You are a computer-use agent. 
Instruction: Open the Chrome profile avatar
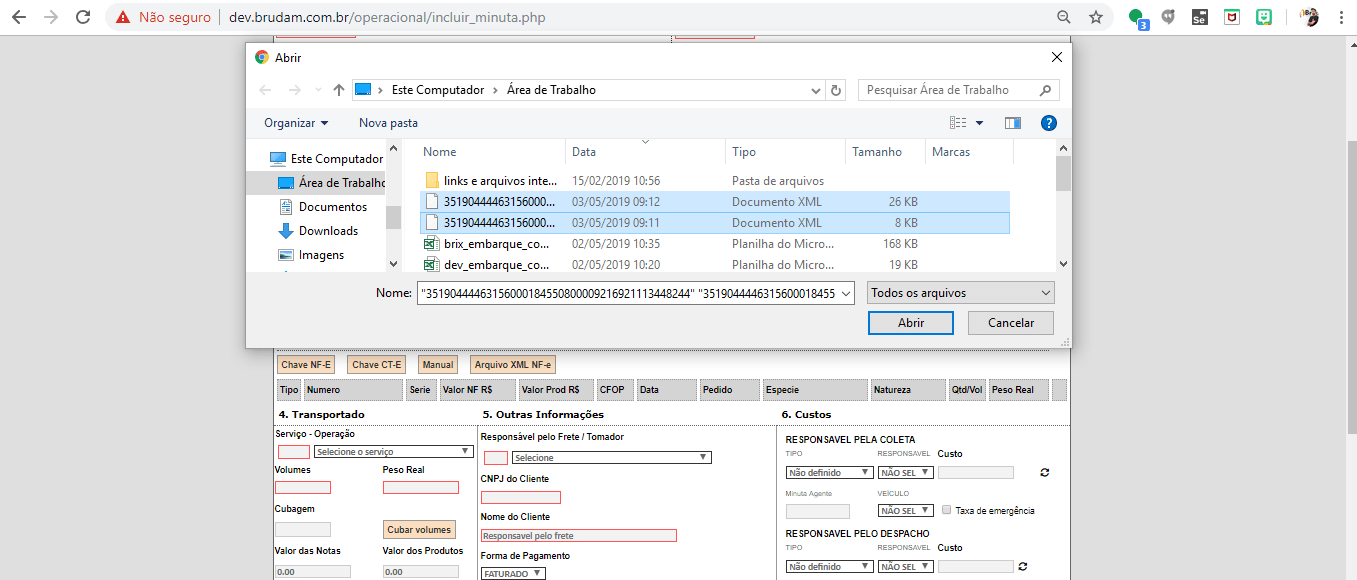click(x=1309, y=17)
